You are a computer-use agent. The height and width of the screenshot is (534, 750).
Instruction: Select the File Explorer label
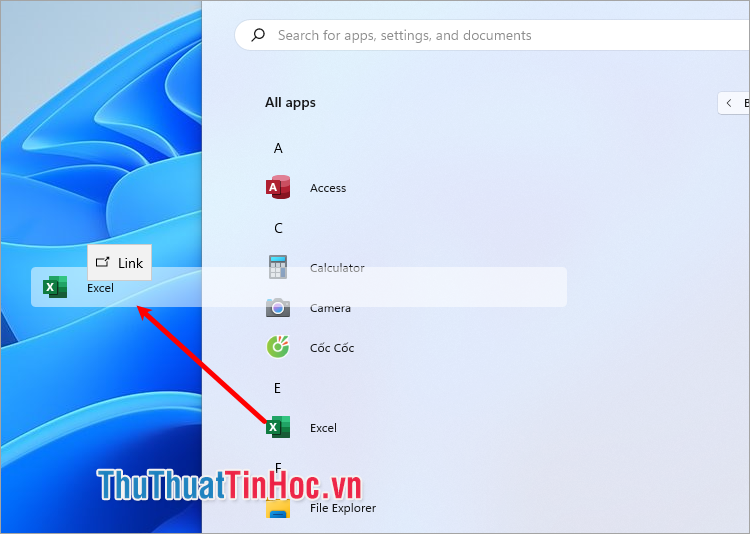click(342, 508)
